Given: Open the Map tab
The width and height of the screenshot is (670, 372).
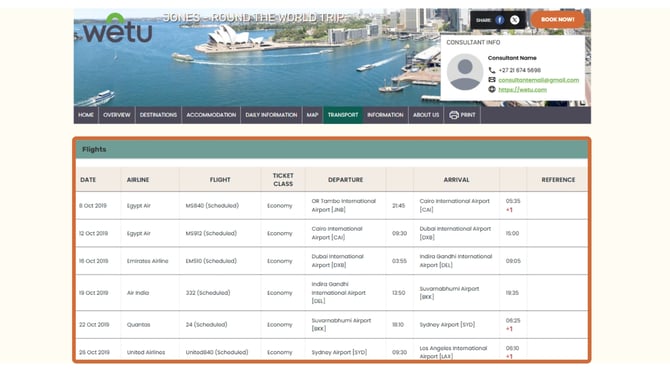Looking at the screenshot, I should pyautogui.click(x=312, y=115).
